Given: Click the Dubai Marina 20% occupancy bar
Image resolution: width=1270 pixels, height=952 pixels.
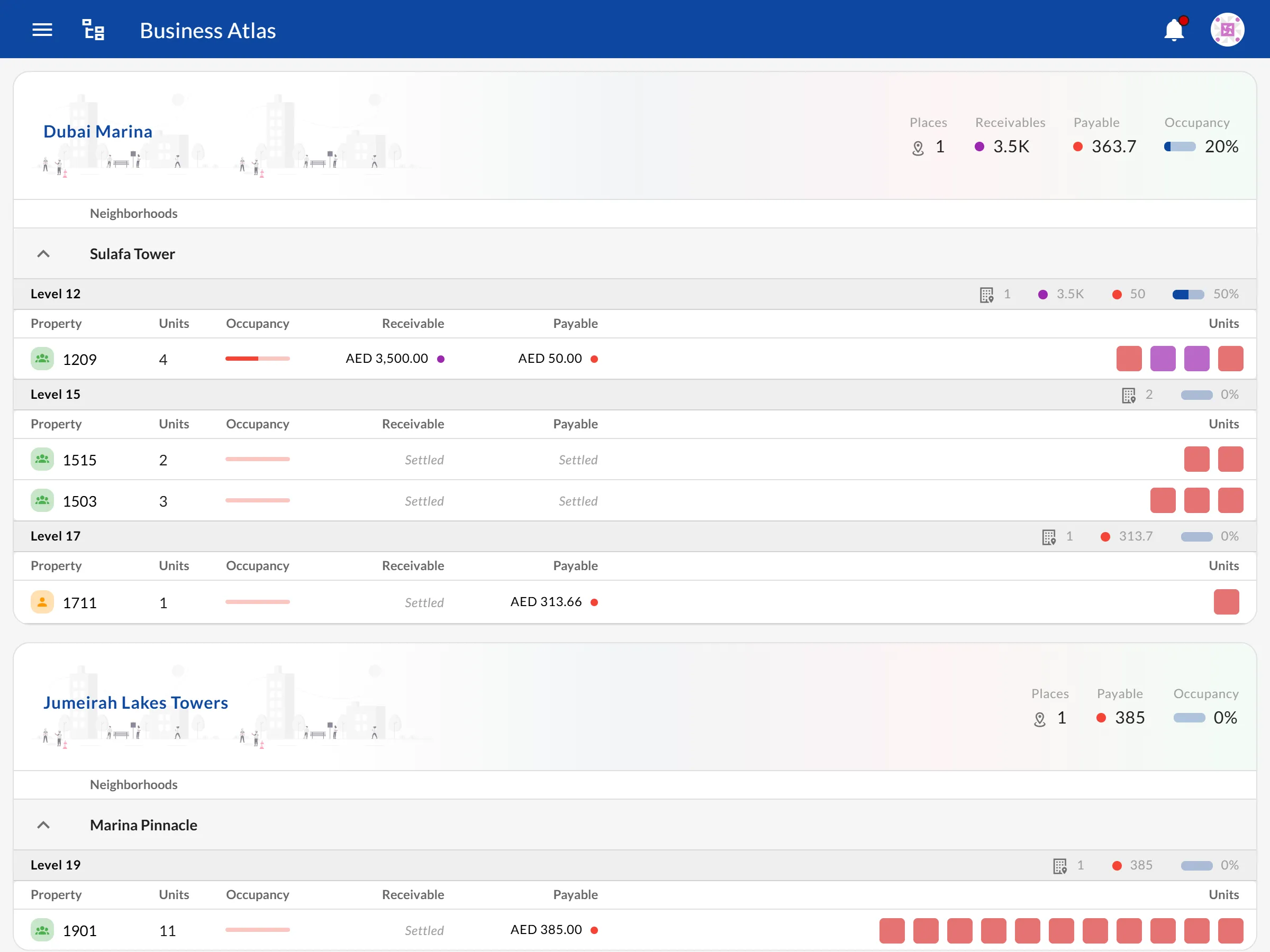Looking at the screenshot, I should [x=1180, y=147].
